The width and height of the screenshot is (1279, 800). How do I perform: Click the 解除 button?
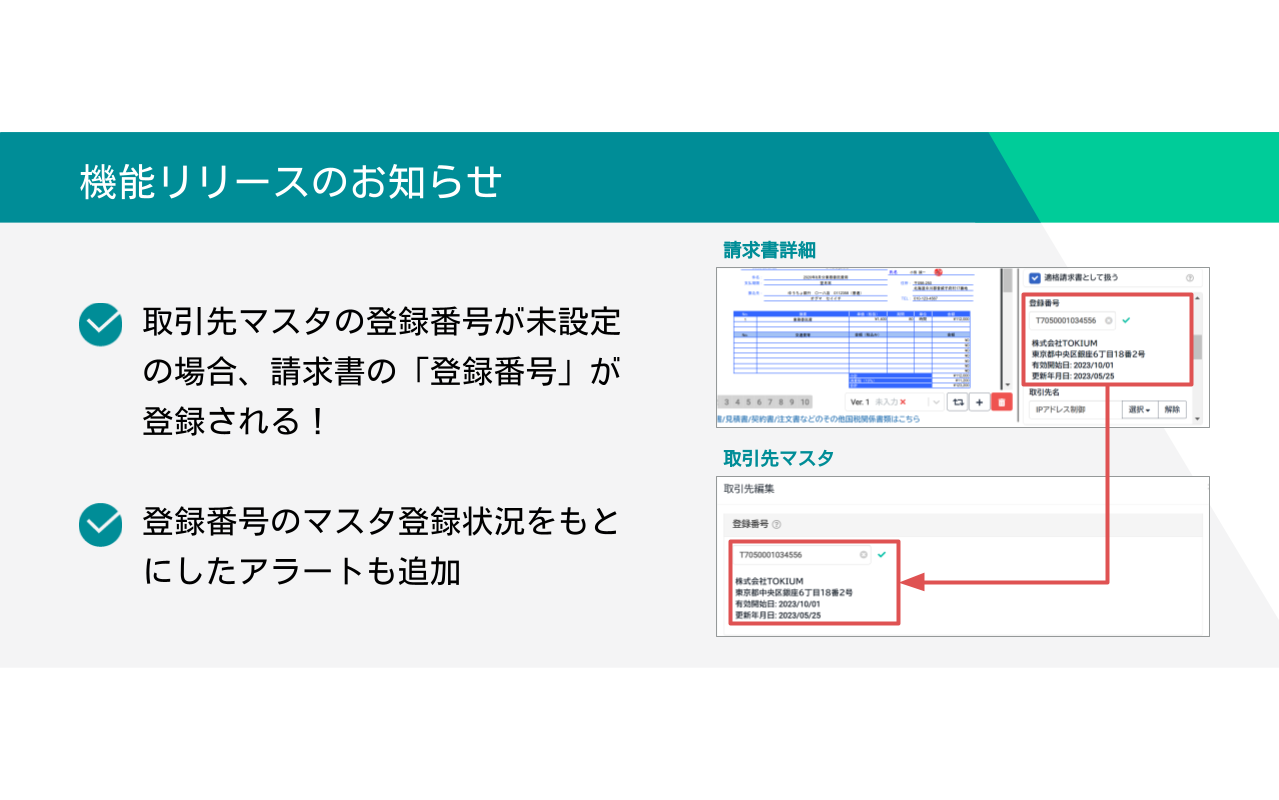[x=1172, y=409]
